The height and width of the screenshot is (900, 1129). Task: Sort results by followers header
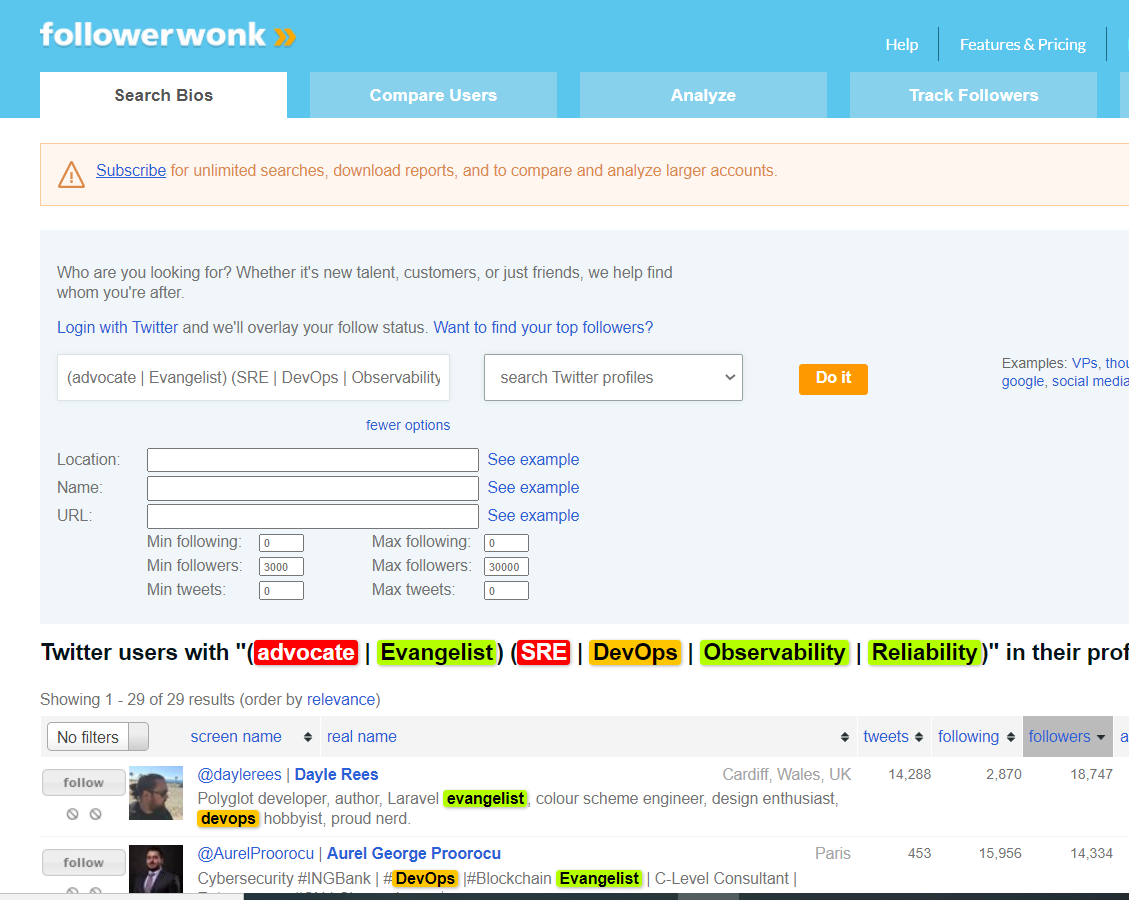pyautogui.click(x=1059, y=737)
